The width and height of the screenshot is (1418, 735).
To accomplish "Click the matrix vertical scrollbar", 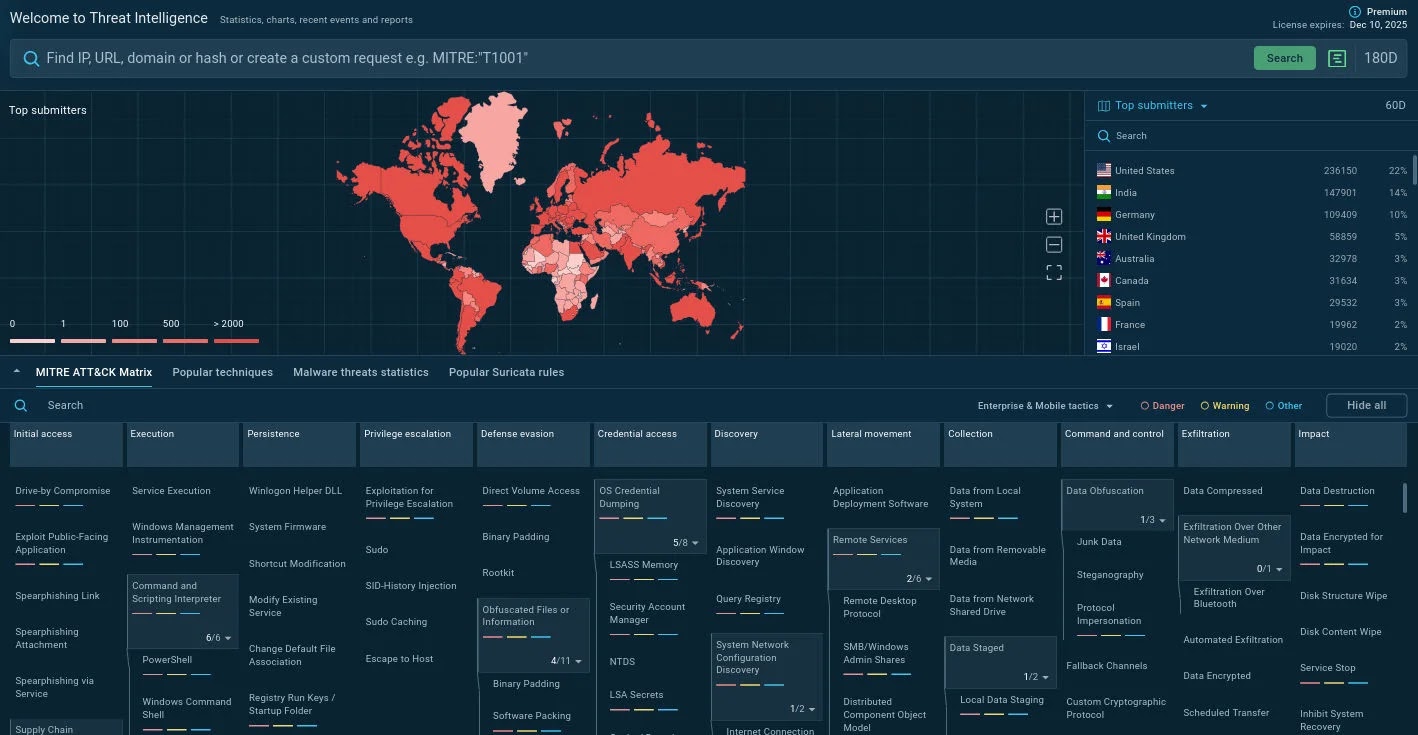I will click(x=1407, y=497).
